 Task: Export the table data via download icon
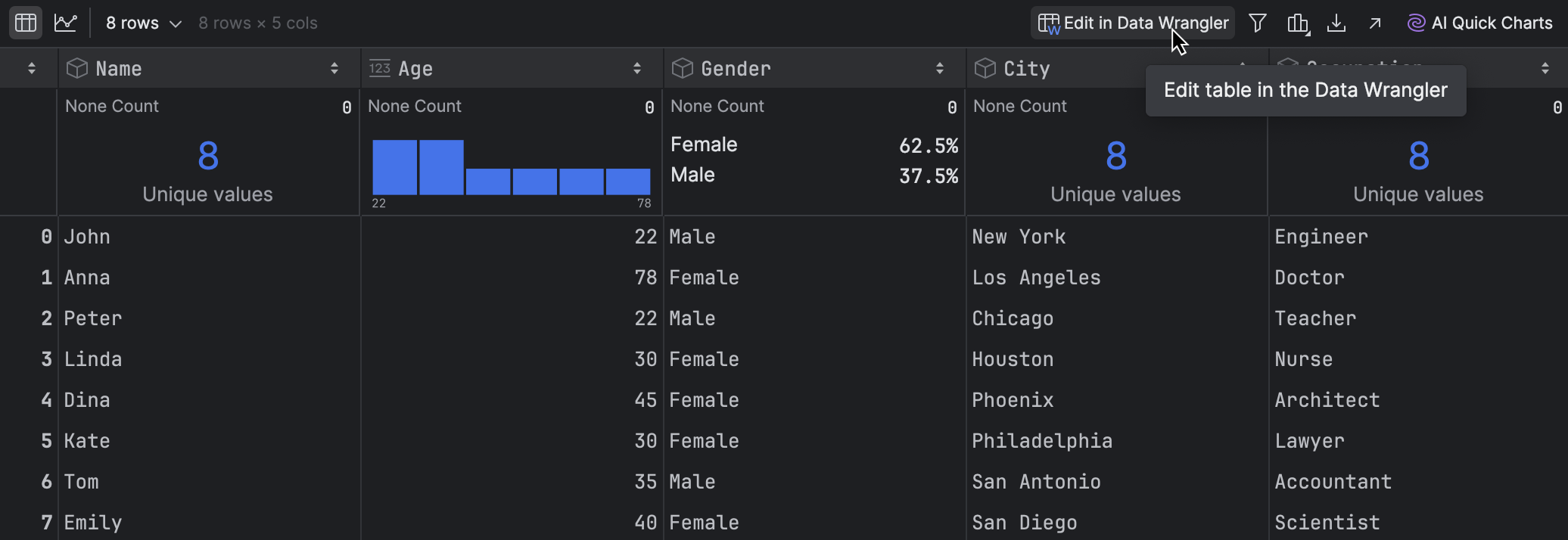[x=1336, y=23]
